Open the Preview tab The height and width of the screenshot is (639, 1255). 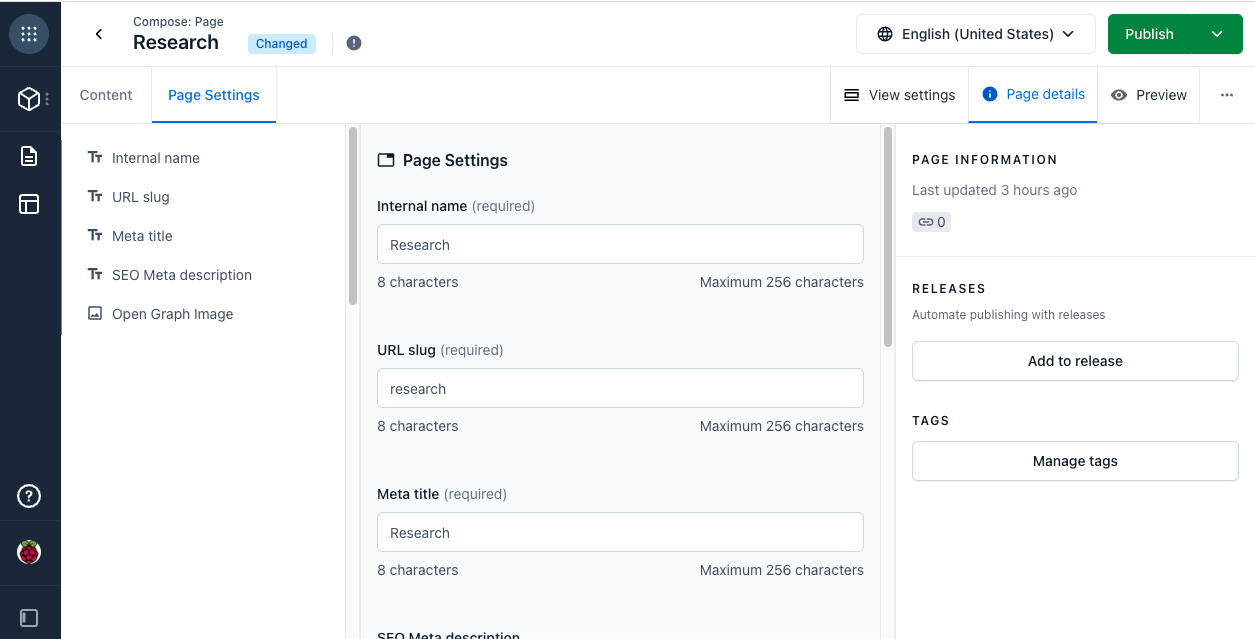[x=1148, y=94]
